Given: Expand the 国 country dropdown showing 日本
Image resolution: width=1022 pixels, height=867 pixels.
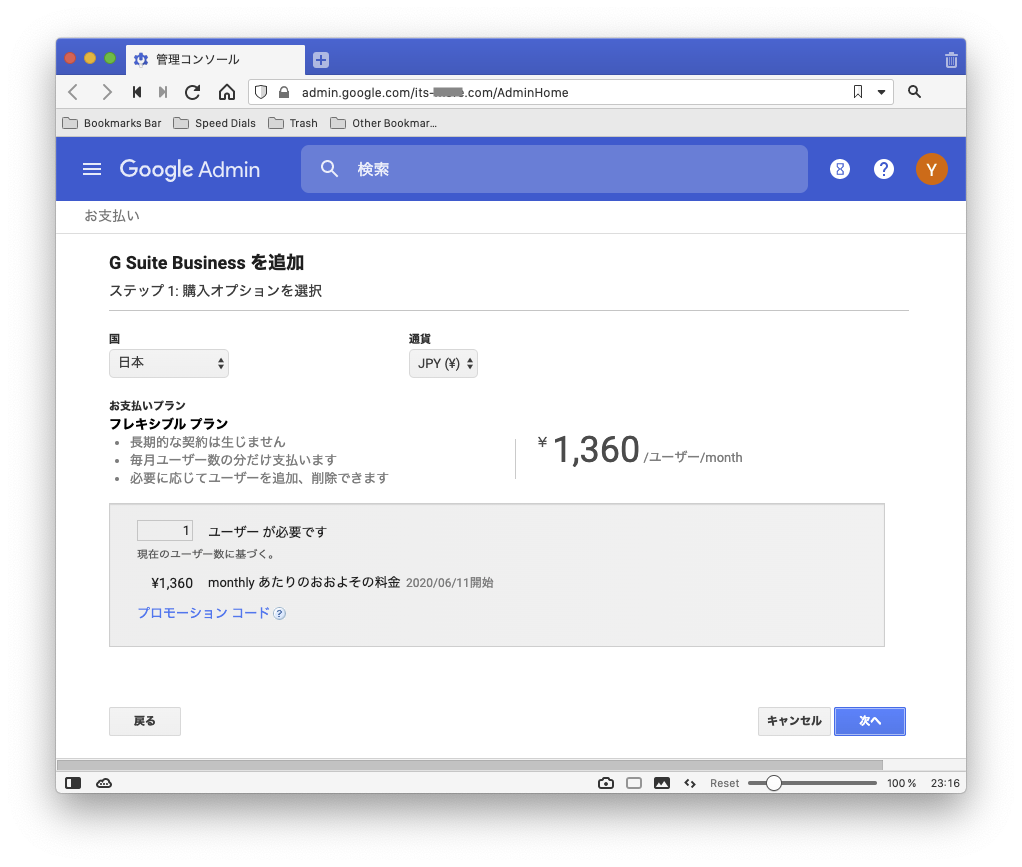Looking at the screenshot, I should tap(169, 363).
